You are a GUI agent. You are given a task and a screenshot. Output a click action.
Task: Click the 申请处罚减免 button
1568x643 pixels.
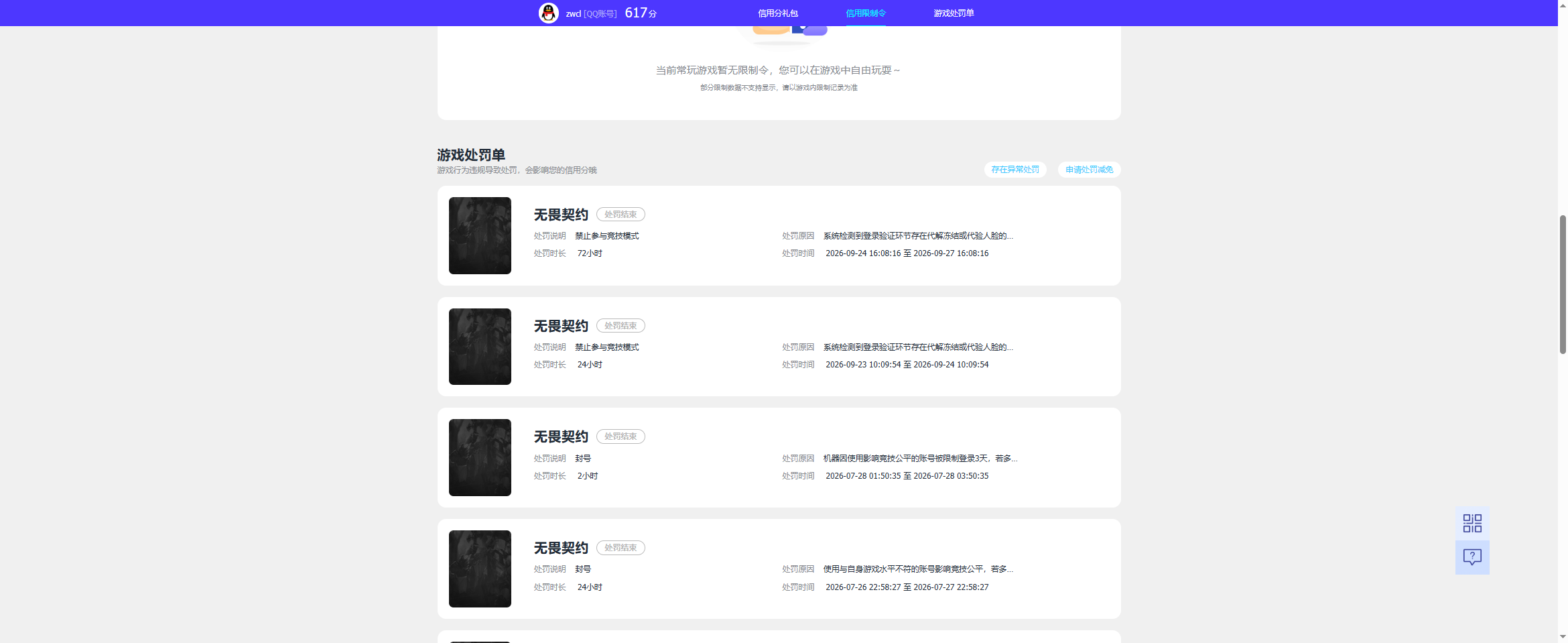pos(1090,170)
